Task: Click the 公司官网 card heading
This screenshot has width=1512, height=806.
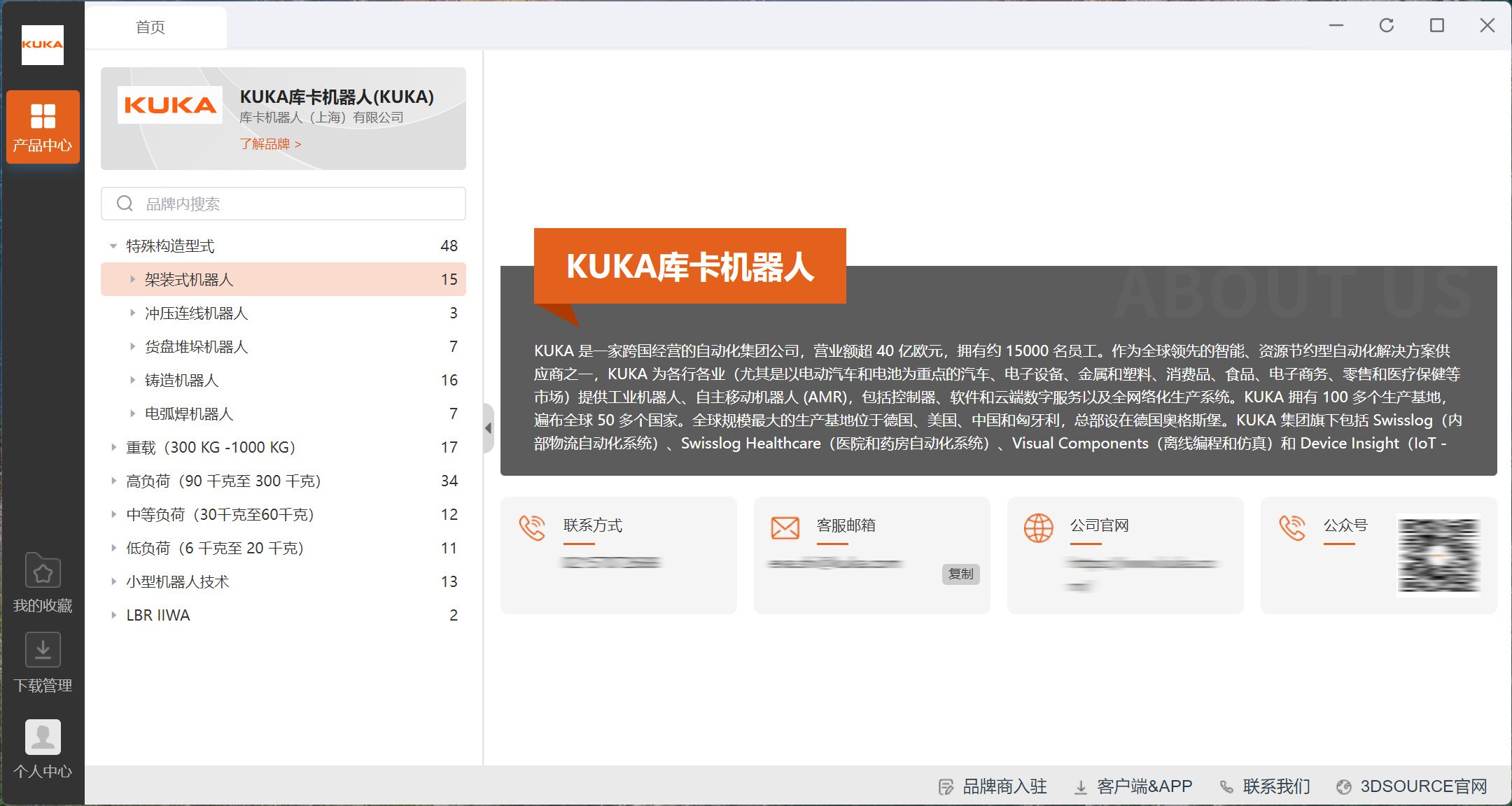Action: click(1099, 525)
